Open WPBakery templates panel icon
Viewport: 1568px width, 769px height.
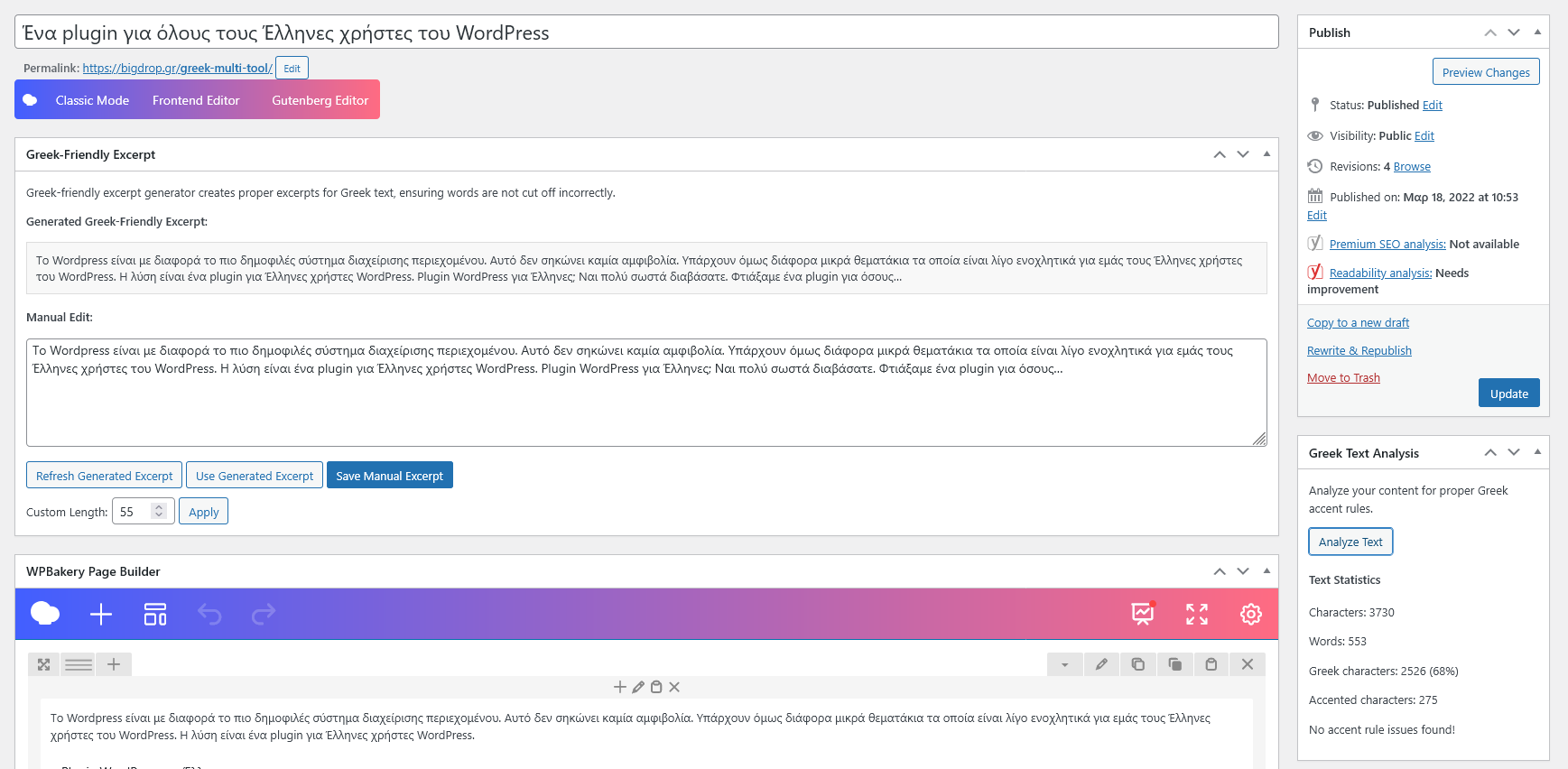pos(155,615)
